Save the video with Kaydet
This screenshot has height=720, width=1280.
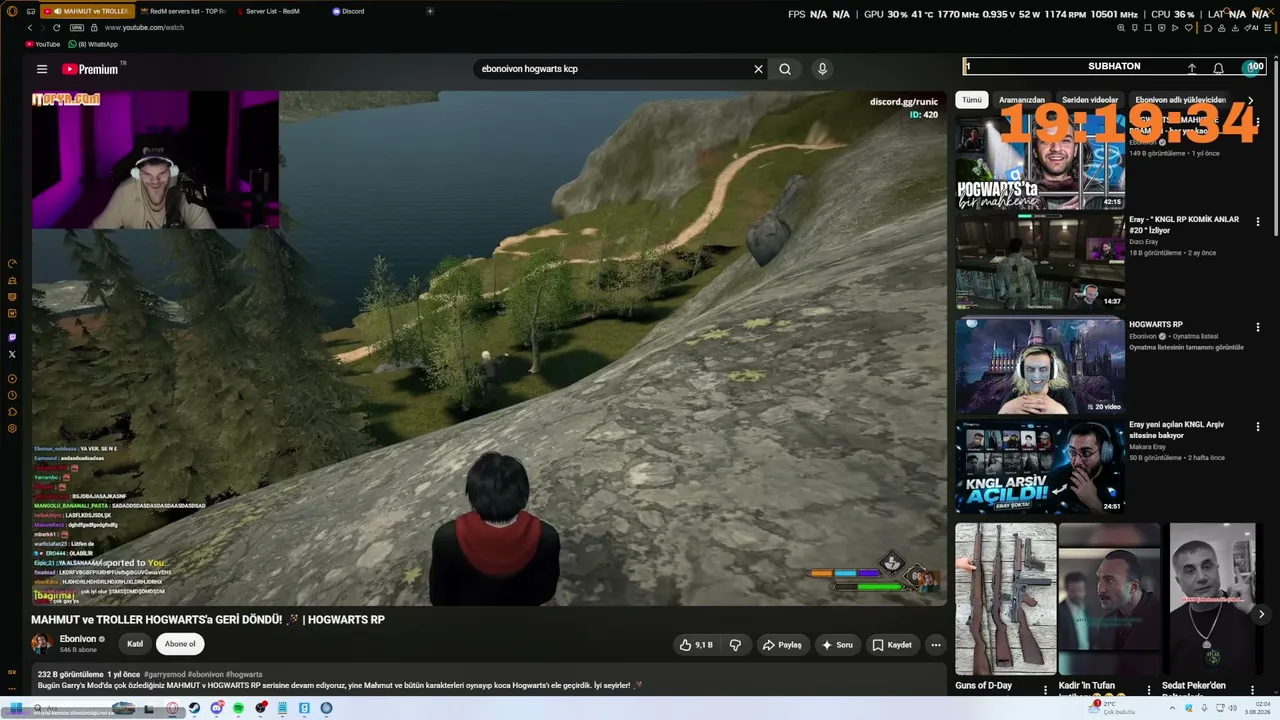[891, 645]
